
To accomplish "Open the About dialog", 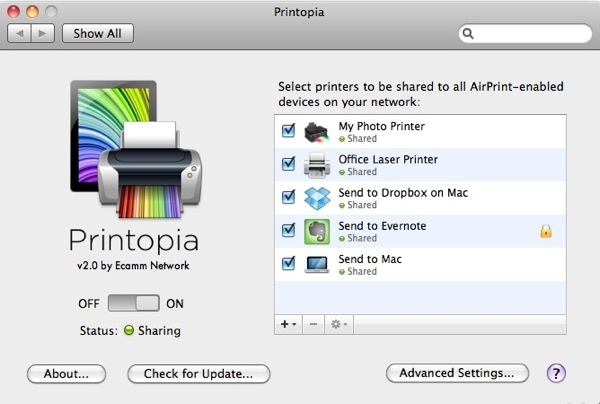I will point(66,373).
